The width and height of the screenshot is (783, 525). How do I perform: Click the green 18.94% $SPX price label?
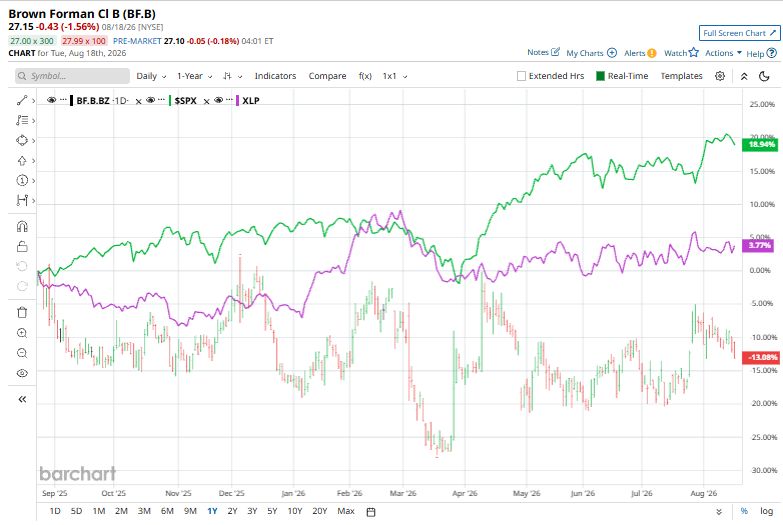pyautogui.click(x=760, y=144)
